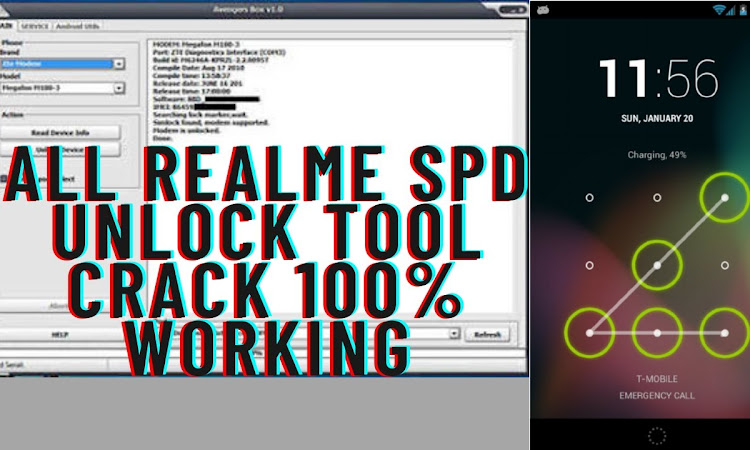This screenshot has width=750, height=450.
Task: Click the Unlock Device button
Action: click(x=60, y=150)
